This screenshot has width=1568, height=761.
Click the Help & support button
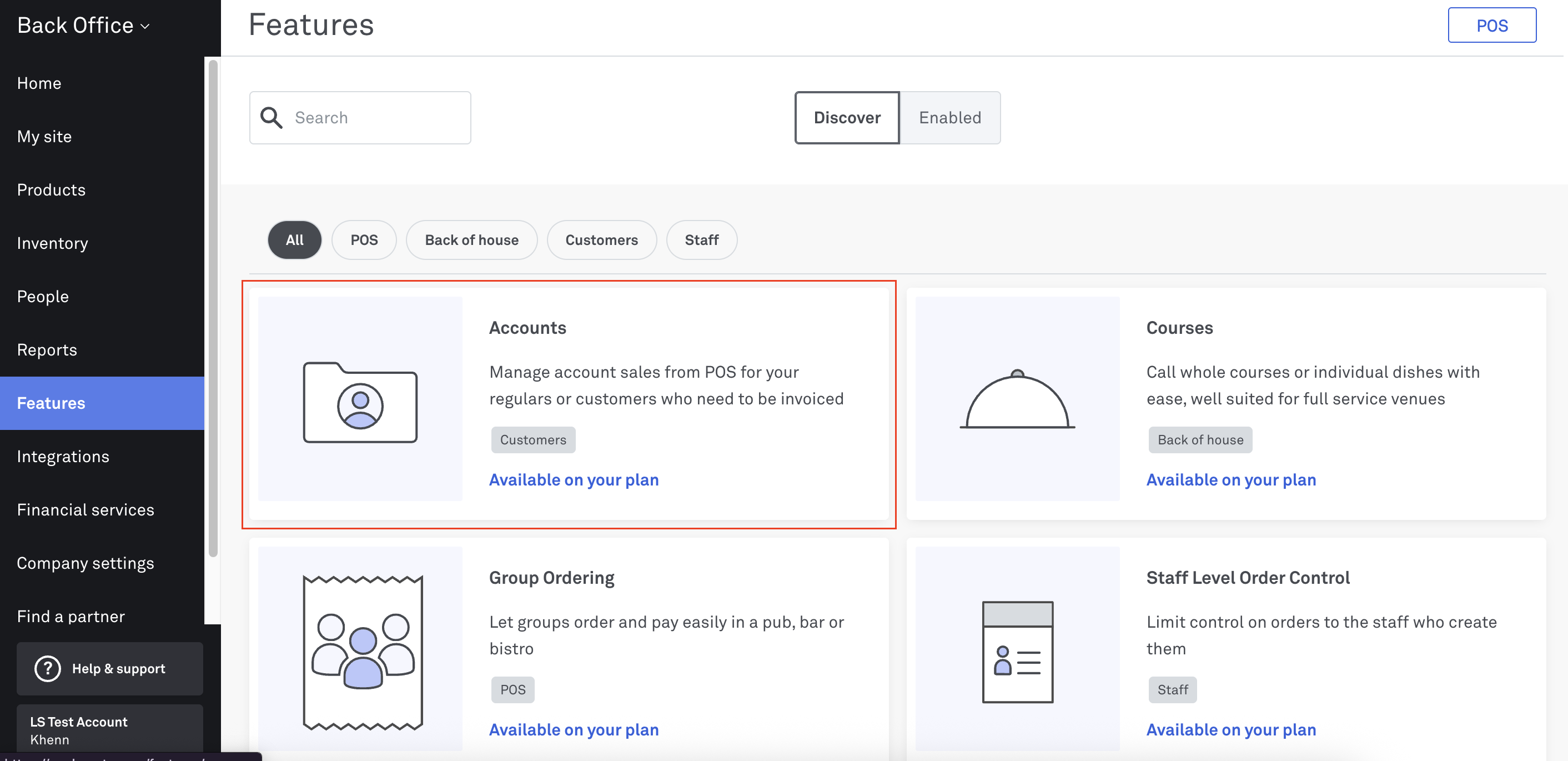pos(109,668)
